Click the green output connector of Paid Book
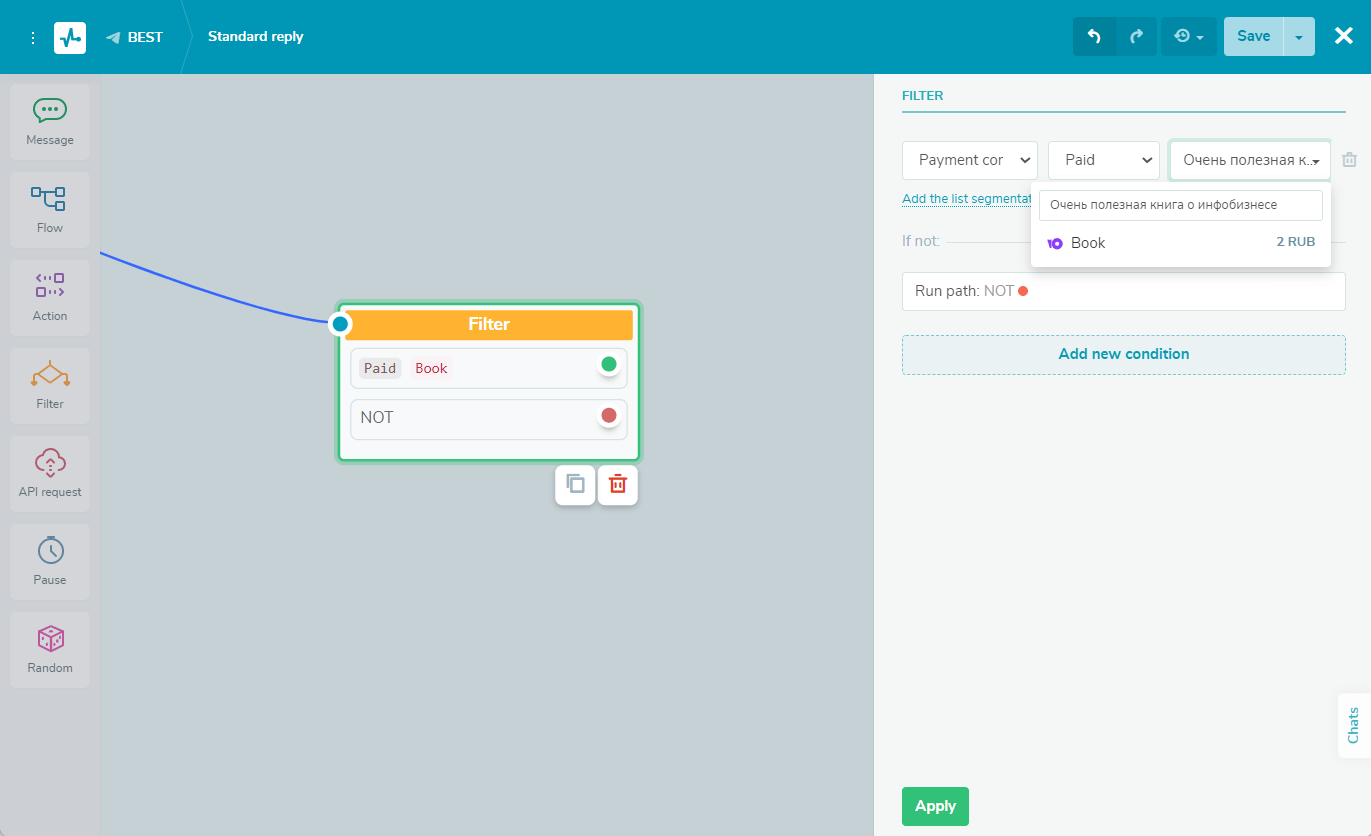The height and width of the screenshot is (836, 1371). (609, 364)
